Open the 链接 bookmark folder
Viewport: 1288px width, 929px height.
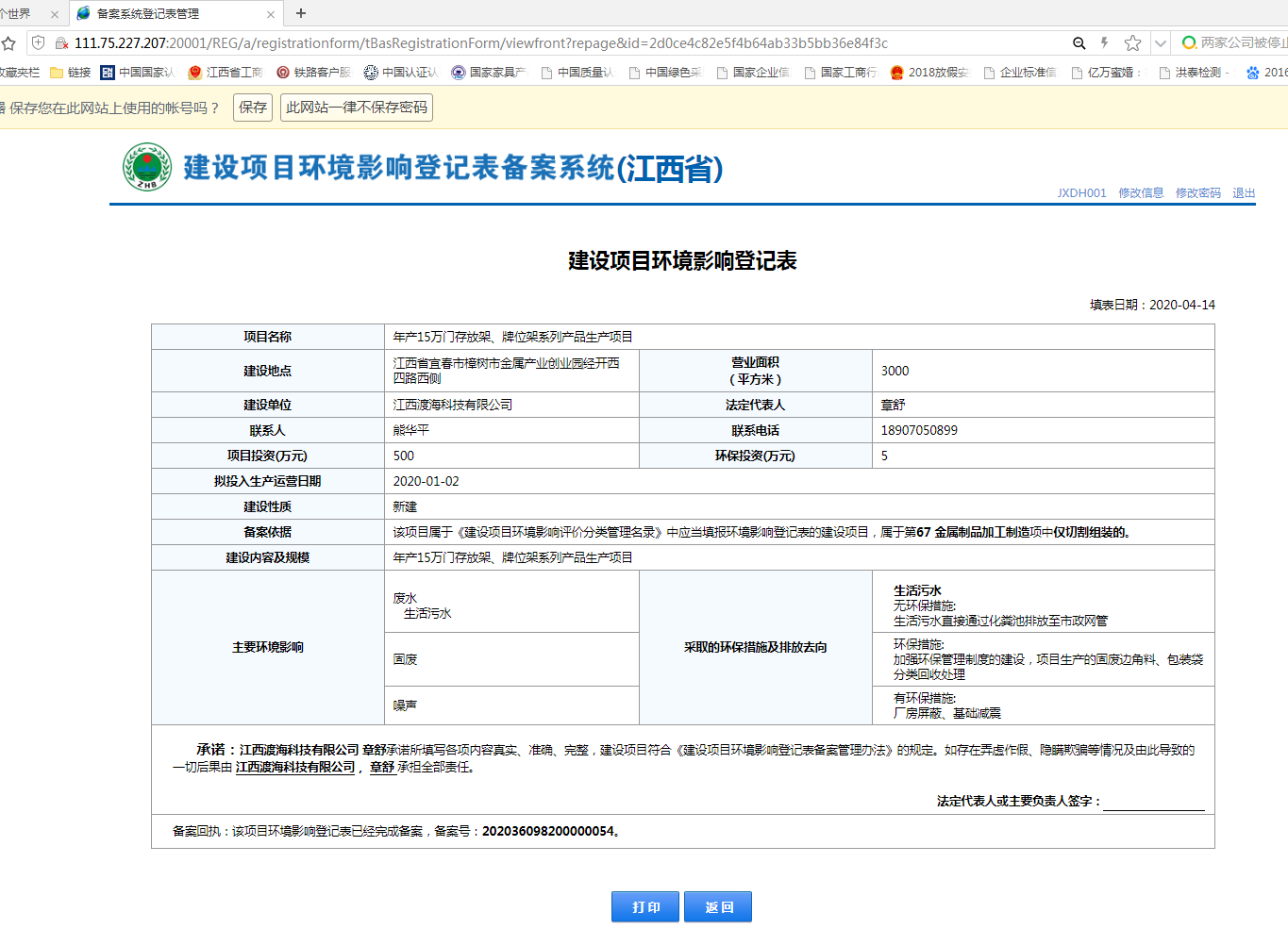tap(71, 72)
